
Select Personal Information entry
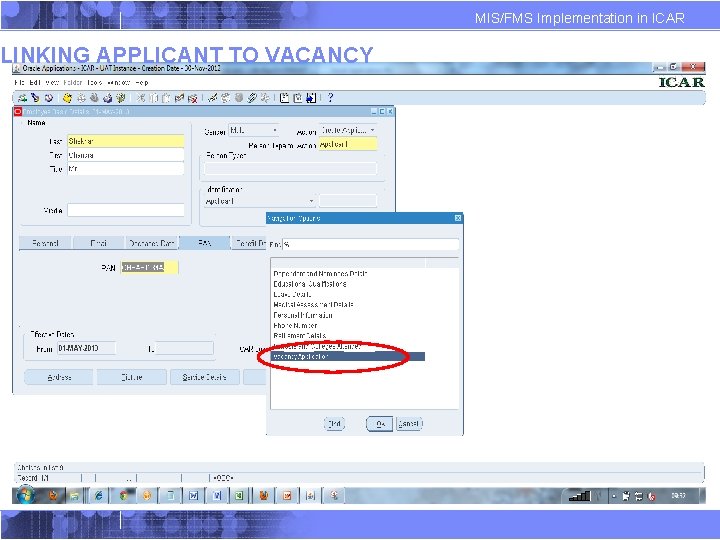coord(303,315)
